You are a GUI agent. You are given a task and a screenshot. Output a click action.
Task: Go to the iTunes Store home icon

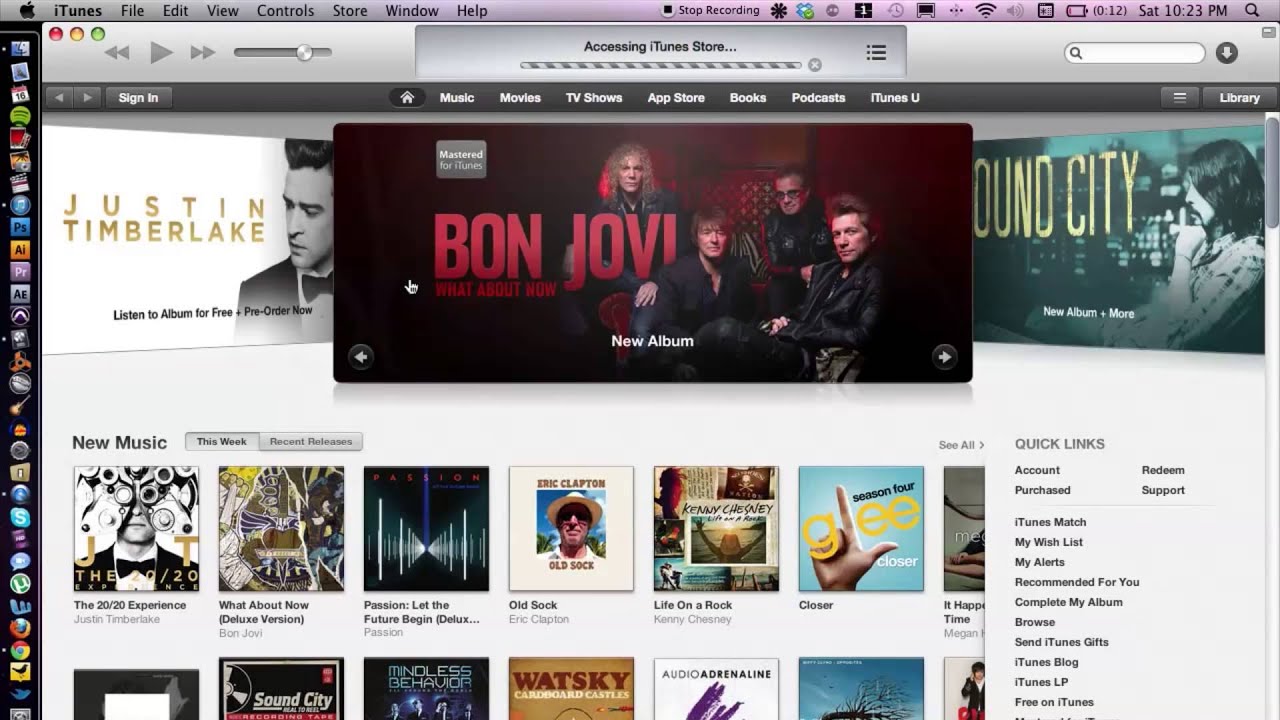(x=407, y=97)
